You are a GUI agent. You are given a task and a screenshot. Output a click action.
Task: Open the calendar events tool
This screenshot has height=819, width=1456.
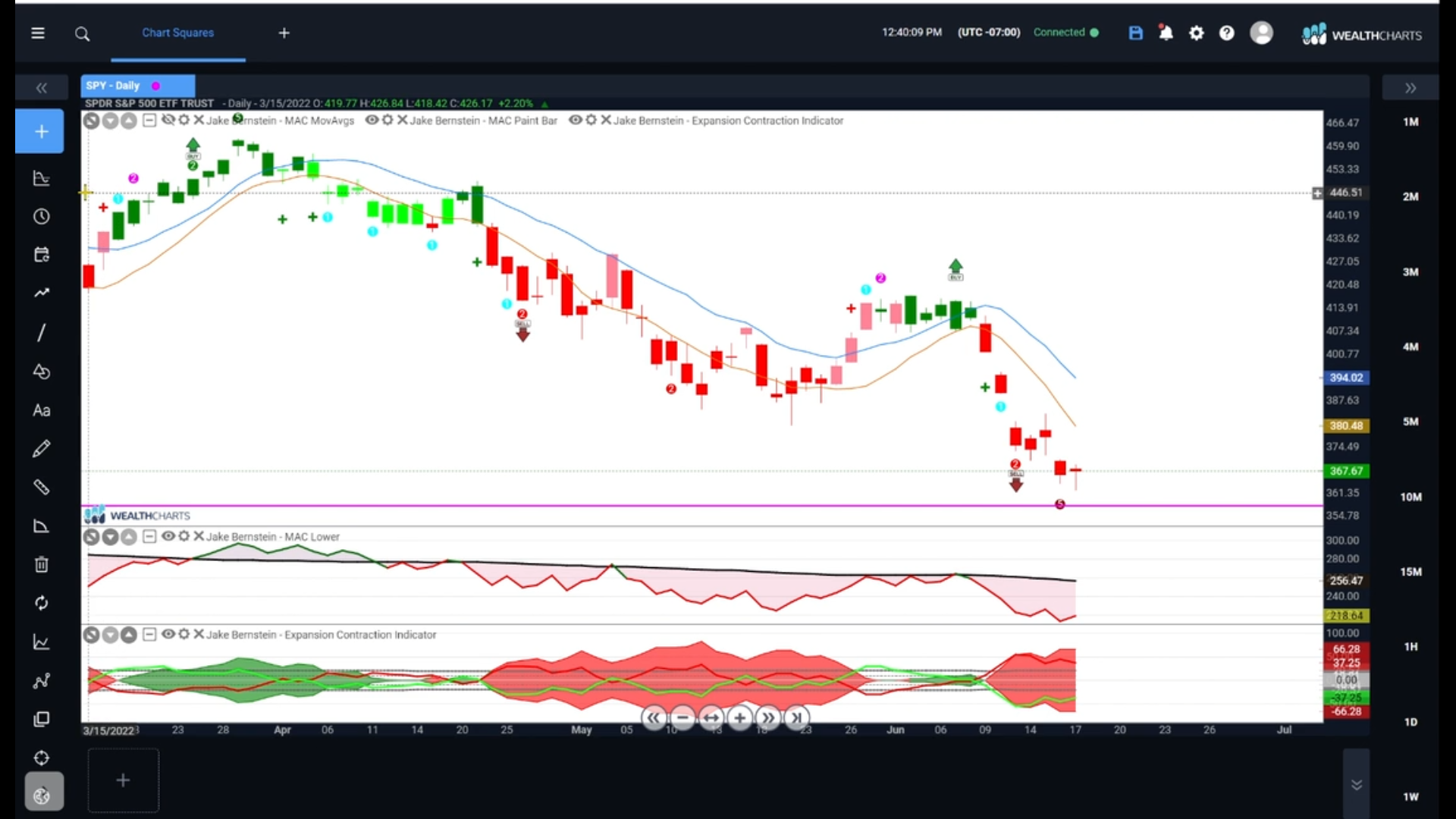click(42, 255)
